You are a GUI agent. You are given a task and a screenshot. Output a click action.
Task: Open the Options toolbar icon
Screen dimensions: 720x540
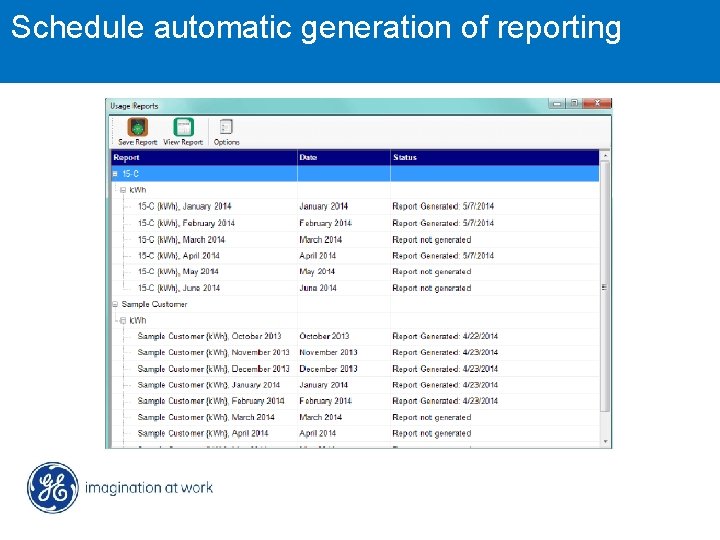(226, 127)
